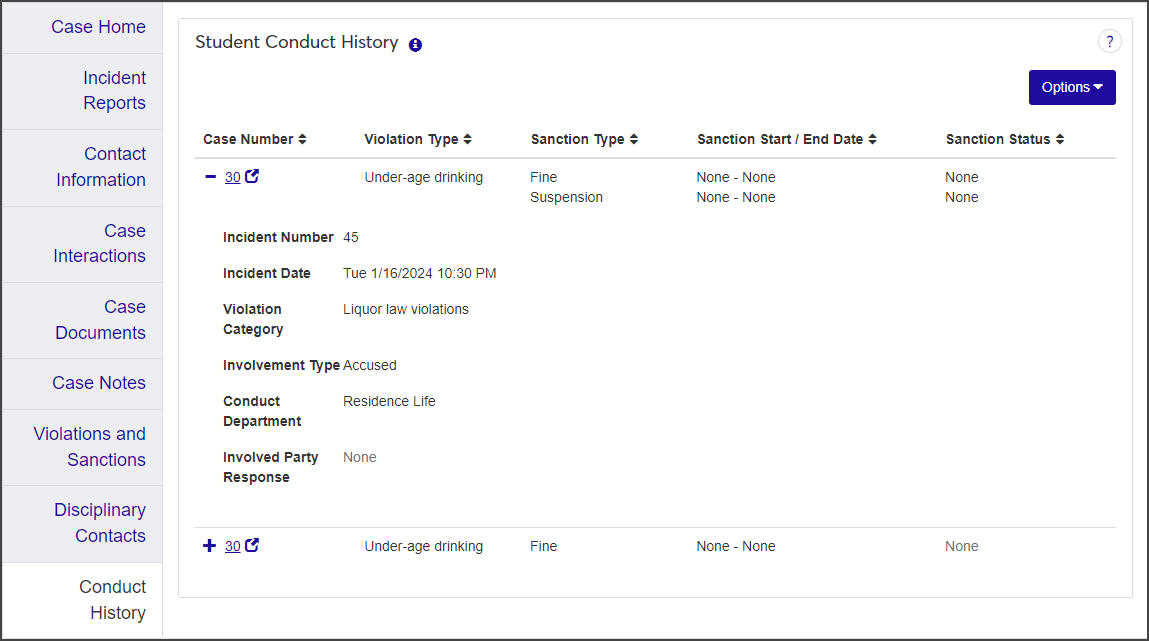Sort by Violation Type column arrows
The width and height of the screenshot is (1149, 641).
(x=467, y=140)
